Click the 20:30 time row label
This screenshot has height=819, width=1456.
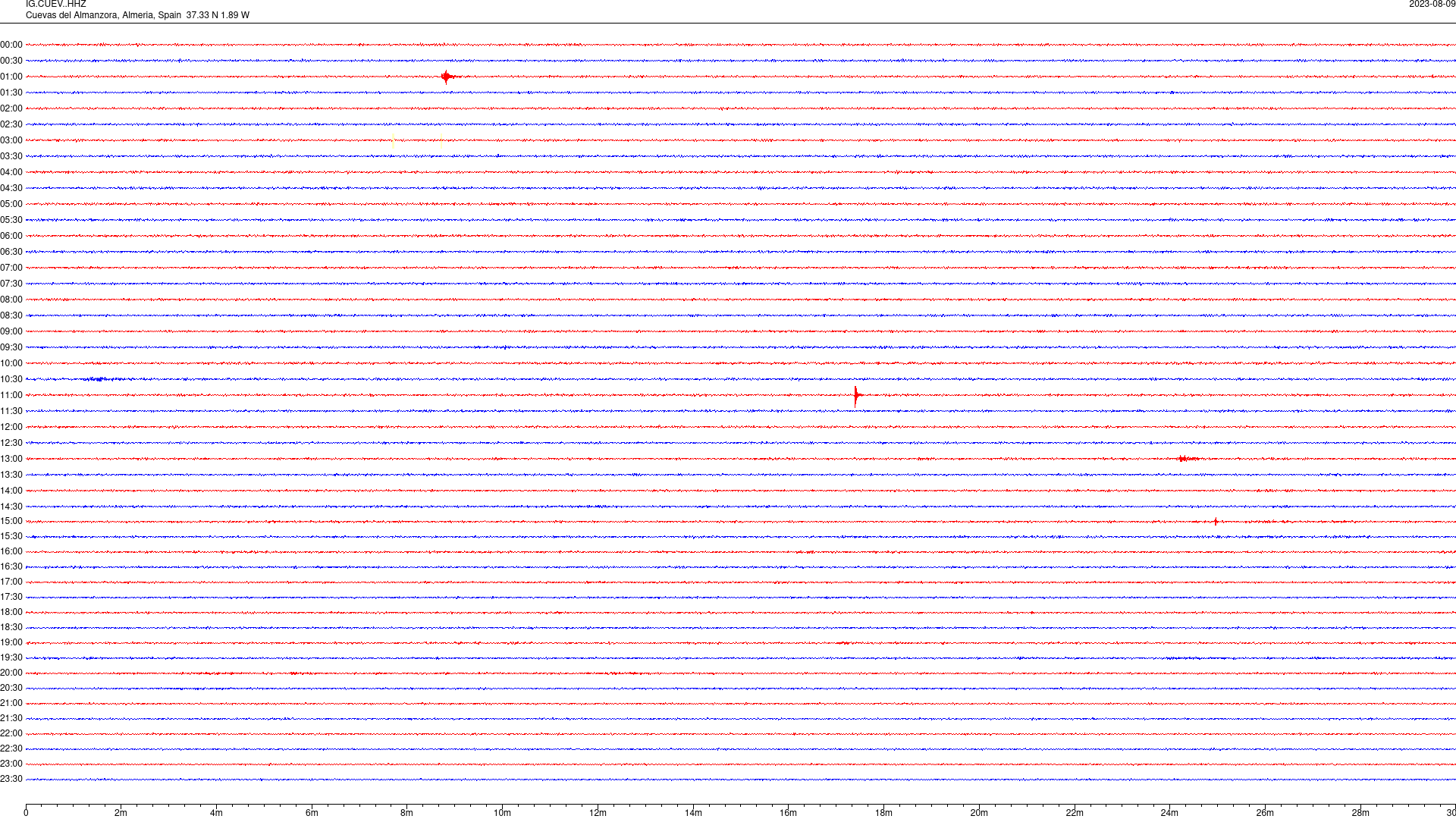tap(11, 688)
